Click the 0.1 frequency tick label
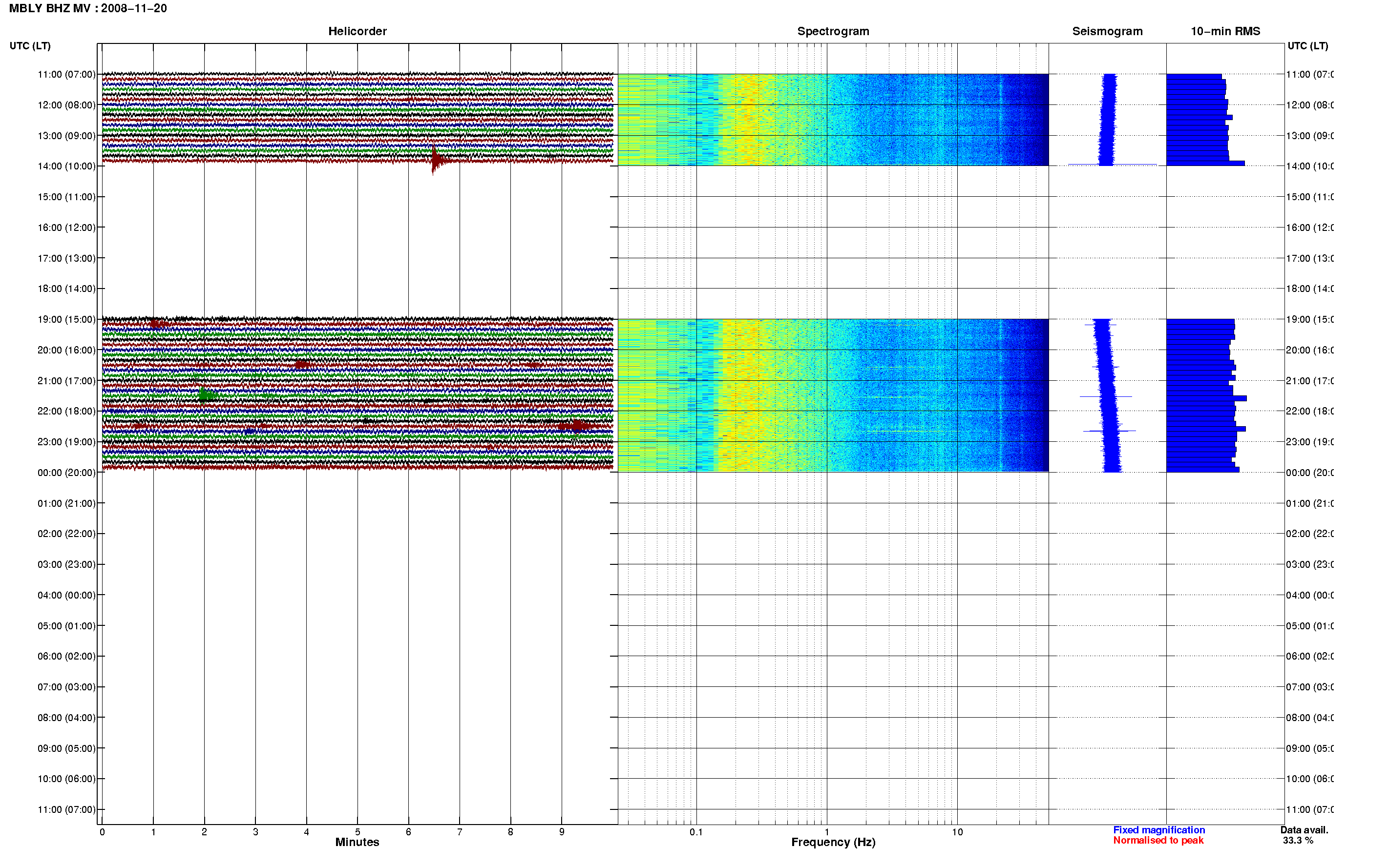Image resolution: width=1389 pixels, height=868 pixels. coord(696,832)
